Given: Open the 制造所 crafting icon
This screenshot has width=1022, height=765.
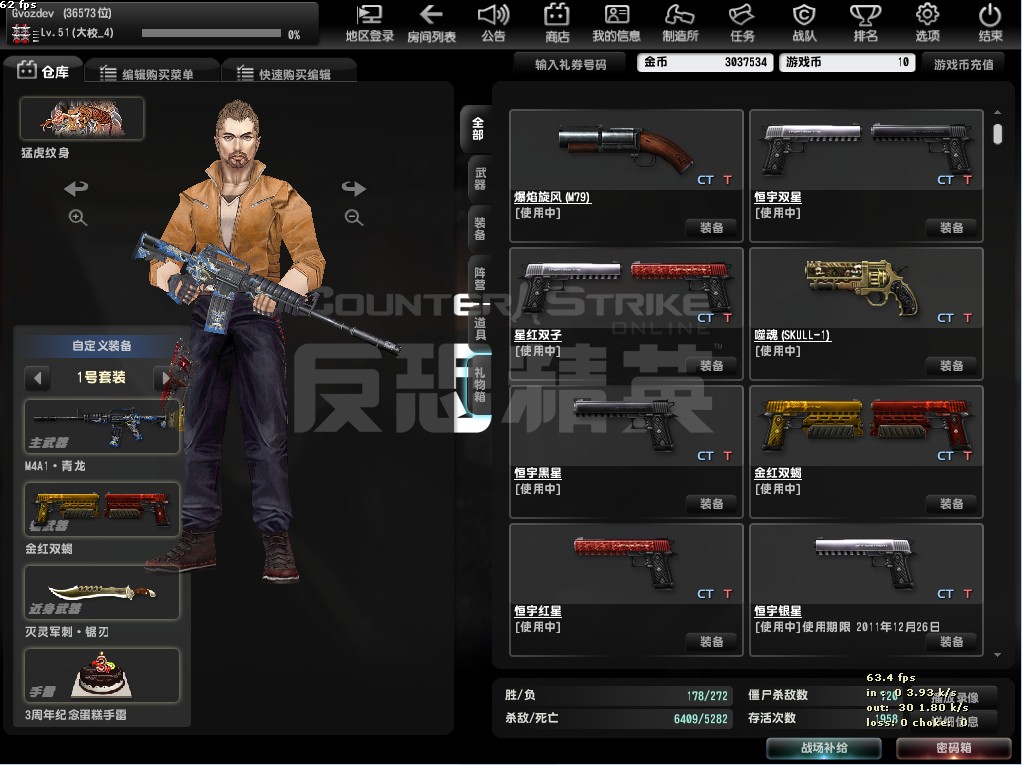Looking at the screenshot, I should pyautogui.click(x=680, y=23).
